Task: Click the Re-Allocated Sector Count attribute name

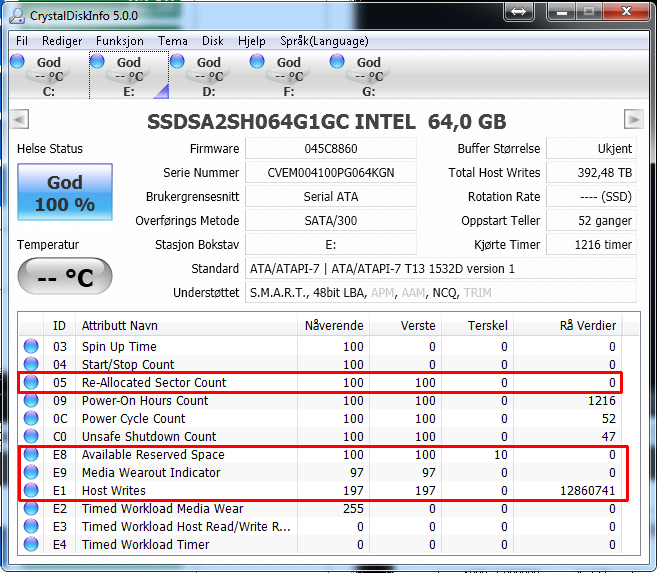Action: click(154, 382)
